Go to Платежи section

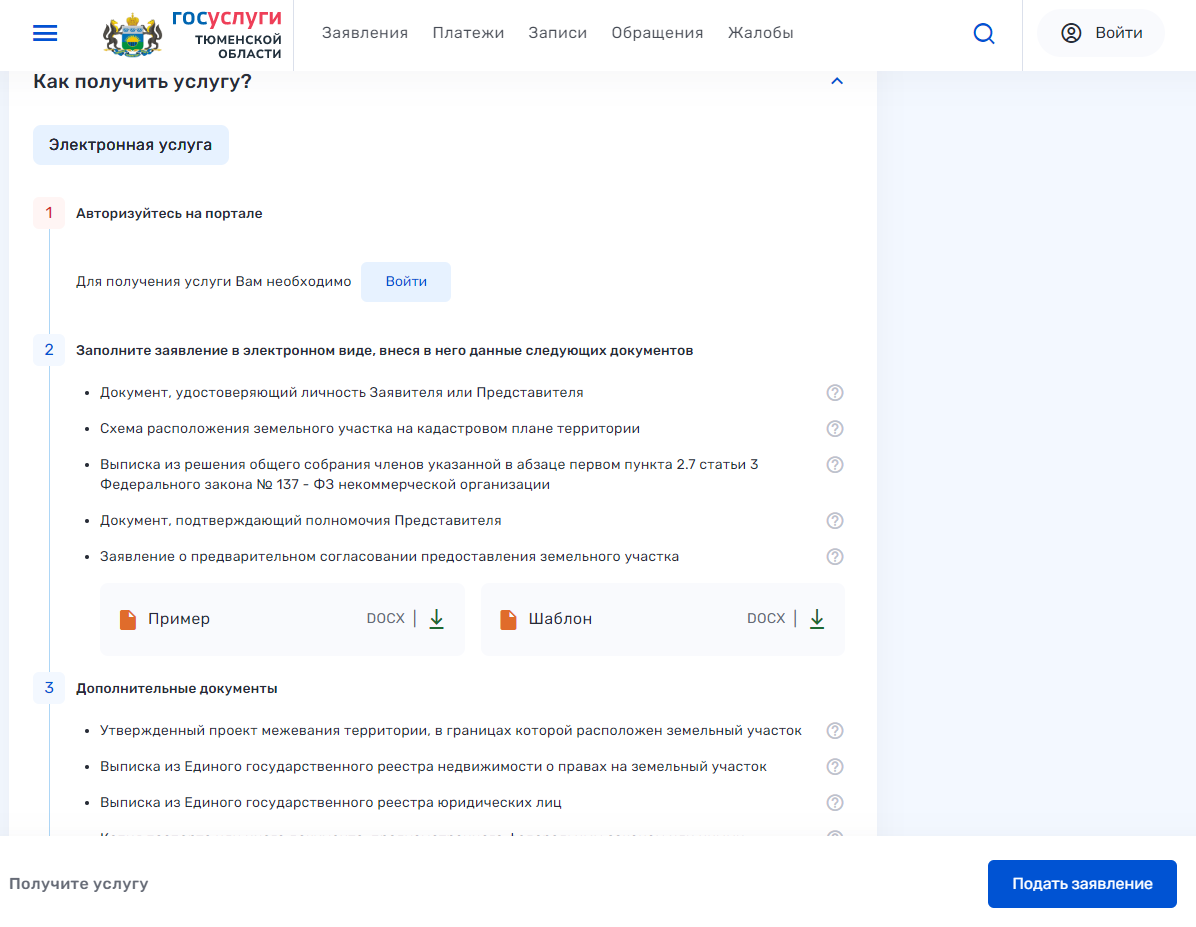(468, 33)
